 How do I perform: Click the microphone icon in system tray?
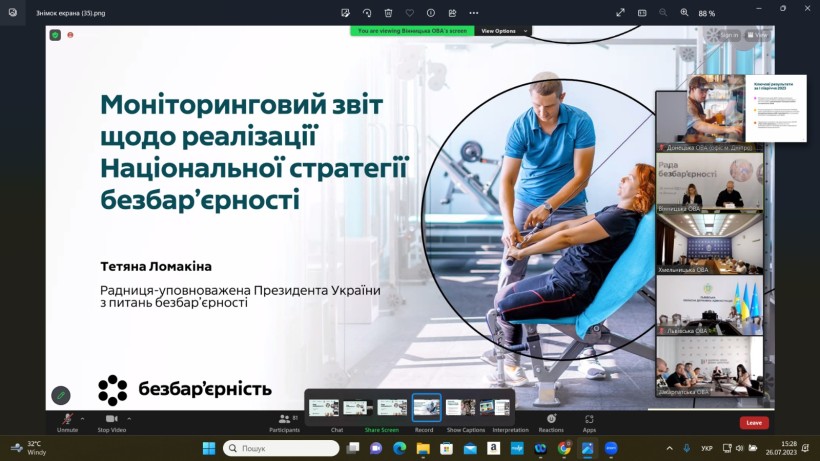[x=687, y=448]
